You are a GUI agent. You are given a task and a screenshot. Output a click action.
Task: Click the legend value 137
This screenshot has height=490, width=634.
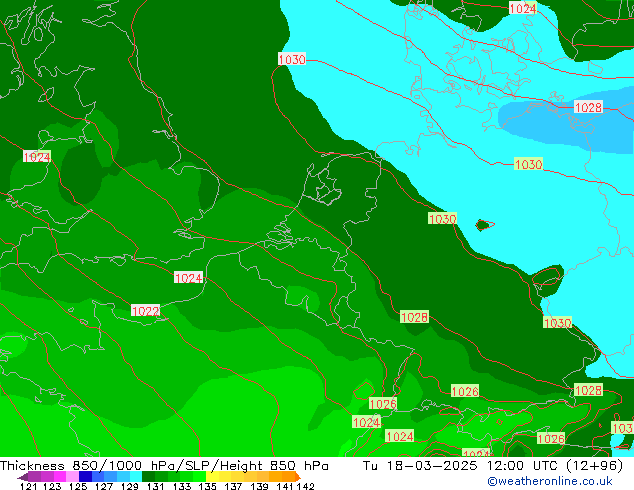click(233, 486)
